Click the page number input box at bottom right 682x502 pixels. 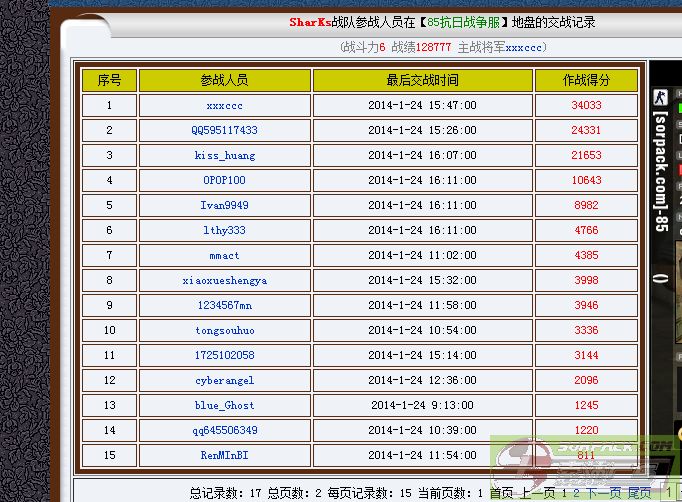tap(668, 493)
